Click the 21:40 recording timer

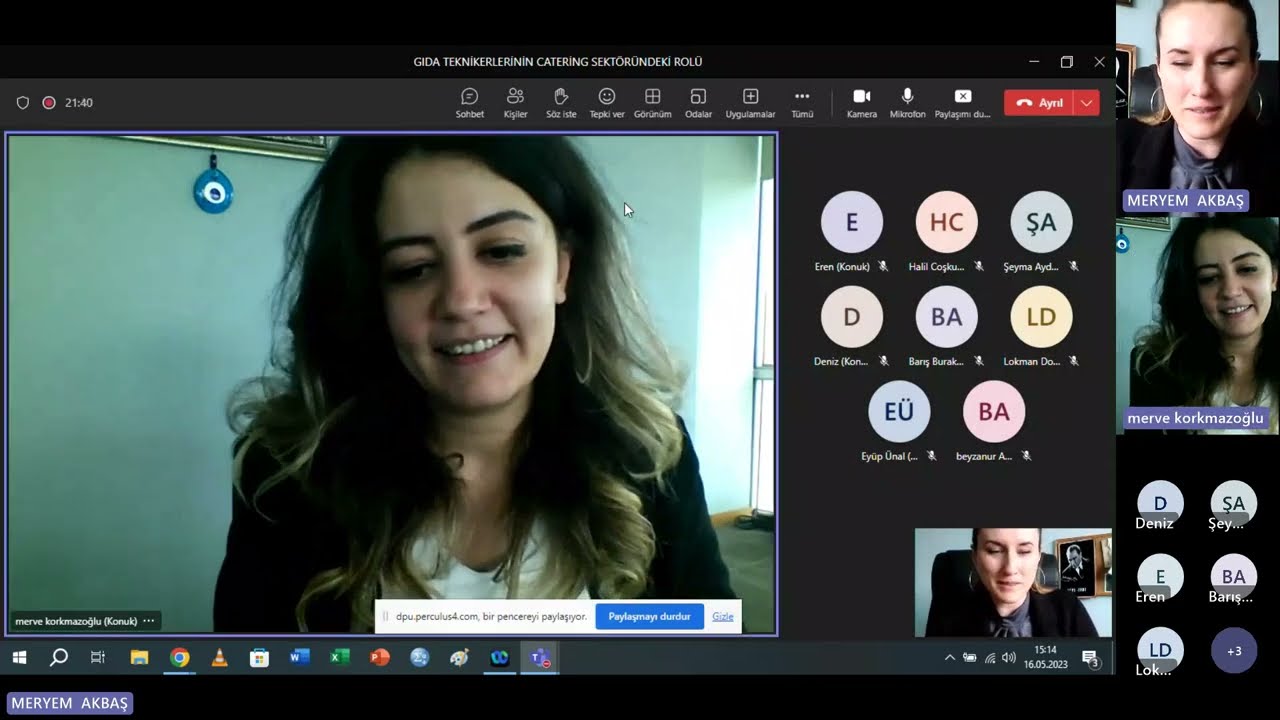(79, 103)
